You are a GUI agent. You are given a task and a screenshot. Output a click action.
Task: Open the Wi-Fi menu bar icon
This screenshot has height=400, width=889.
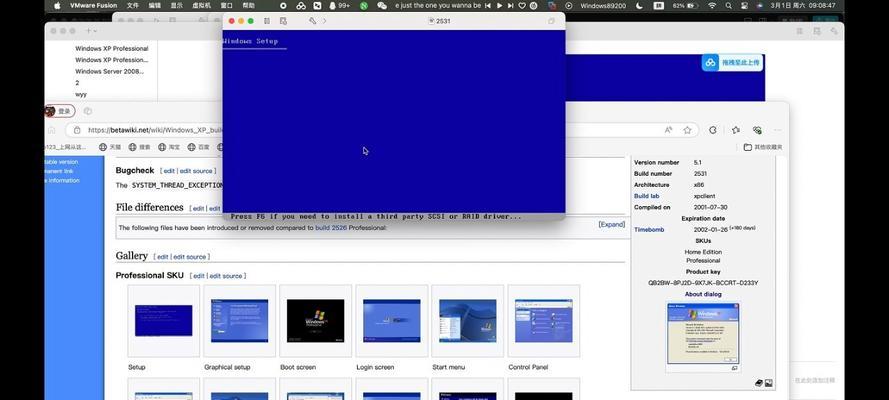(712, 5)
